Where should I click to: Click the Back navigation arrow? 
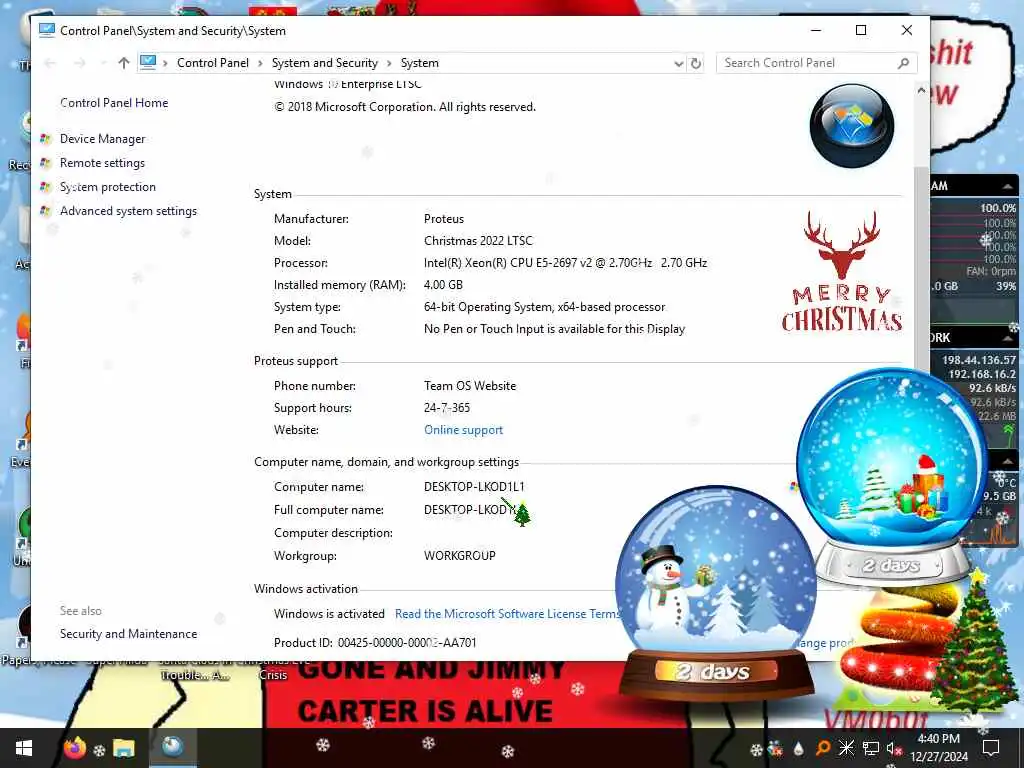tap(50, 63)
